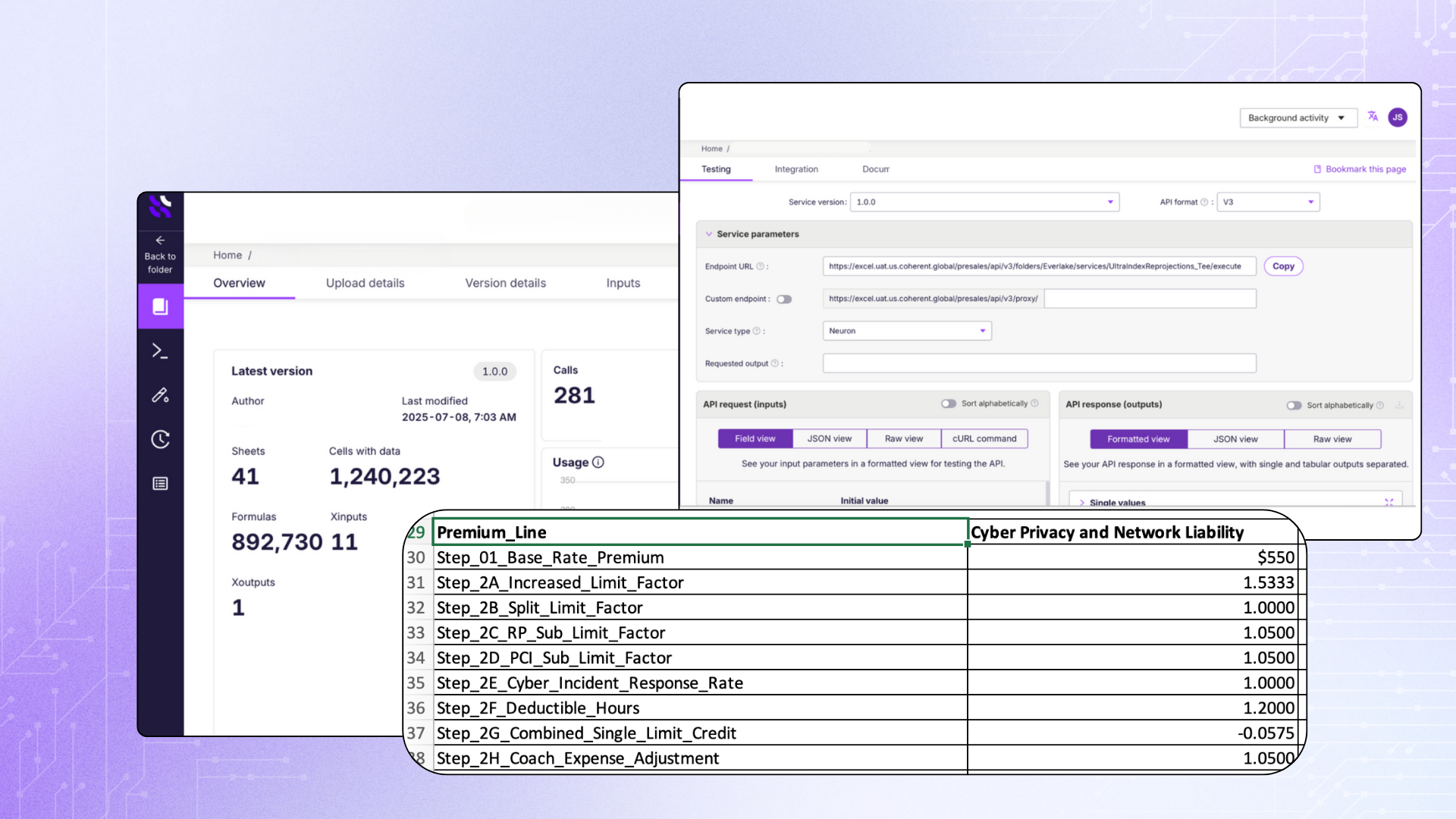1456x819 pixels.
Task: Click the Requested output input field
Action: pyautogui.click(x=1038, y=362)
